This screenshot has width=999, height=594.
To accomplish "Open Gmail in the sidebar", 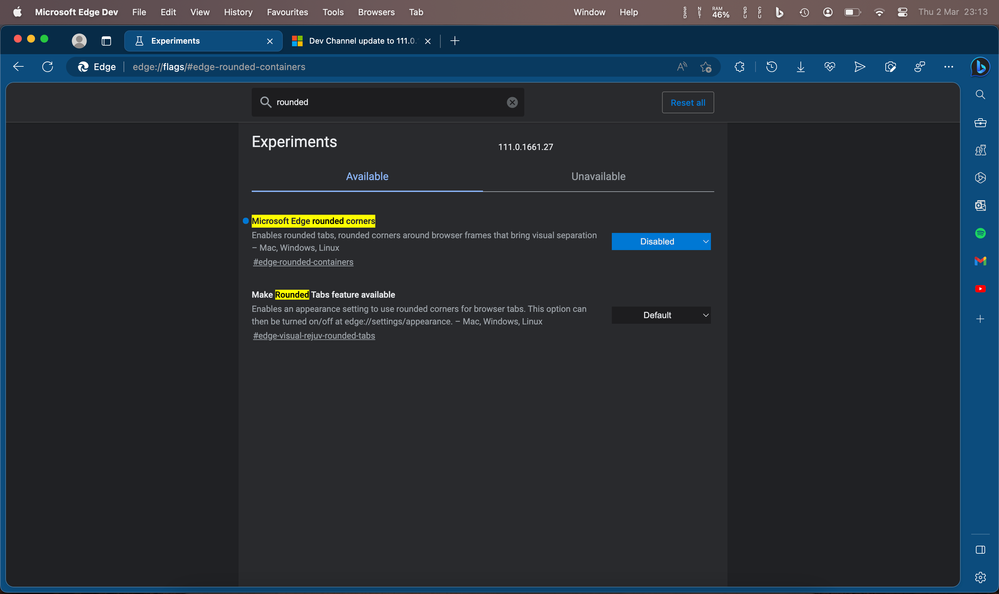I will pos(980,261).
